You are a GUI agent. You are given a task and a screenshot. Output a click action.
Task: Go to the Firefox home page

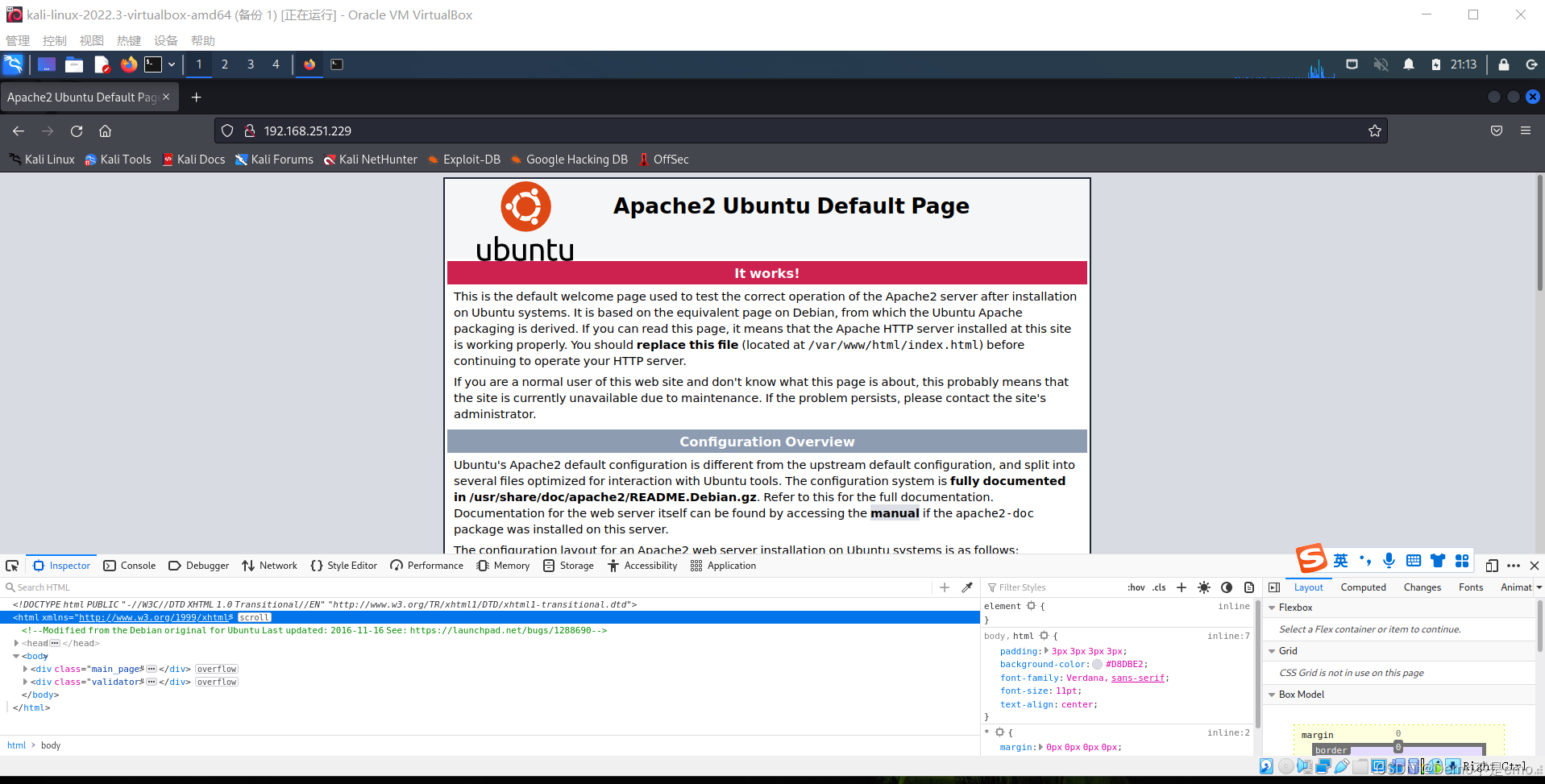tap(105, 131)
